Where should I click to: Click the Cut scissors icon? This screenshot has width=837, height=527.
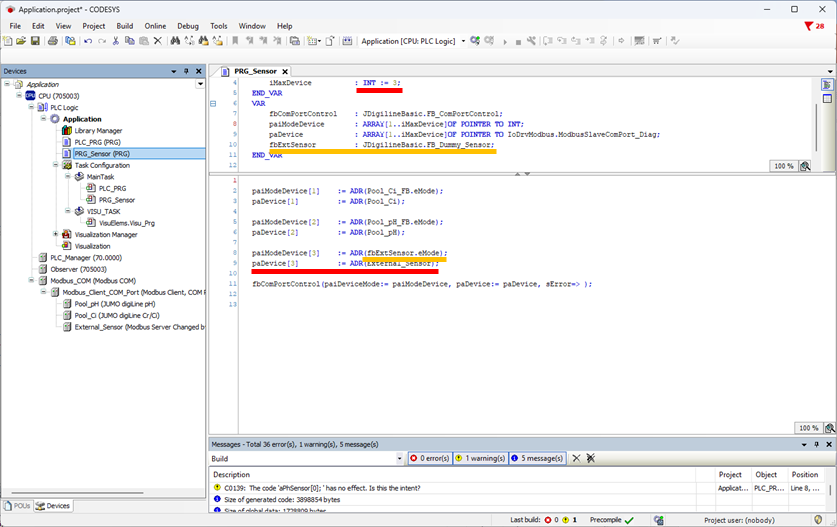115,41
